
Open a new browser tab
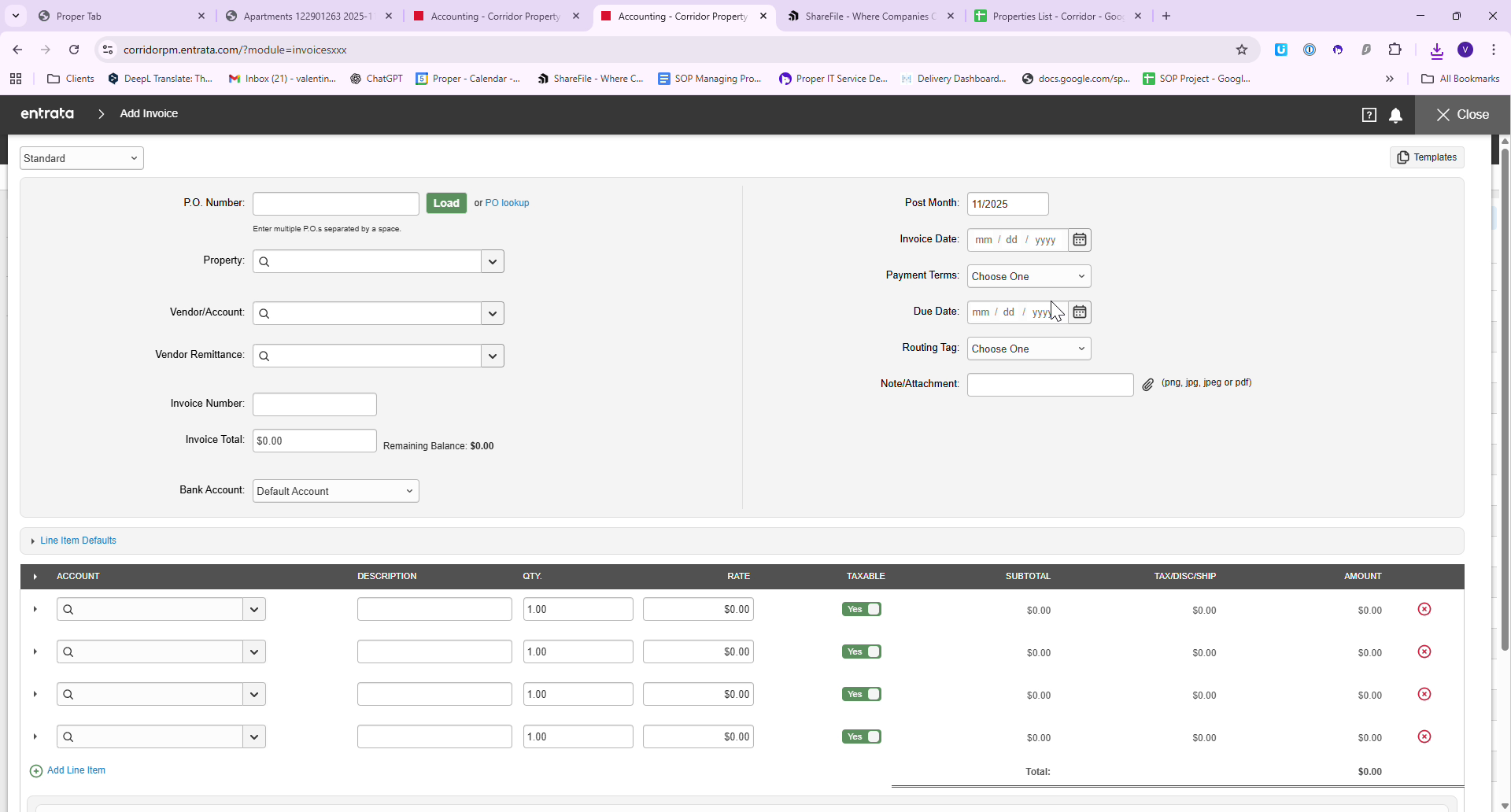pos(1166,16)
